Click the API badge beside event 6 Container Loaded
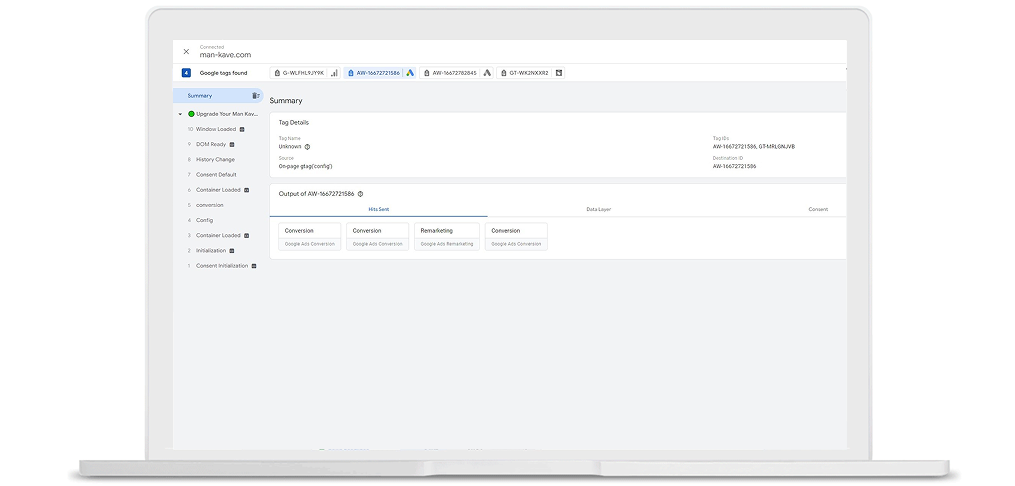The image size is (1015, 486). tap(246, 190)
